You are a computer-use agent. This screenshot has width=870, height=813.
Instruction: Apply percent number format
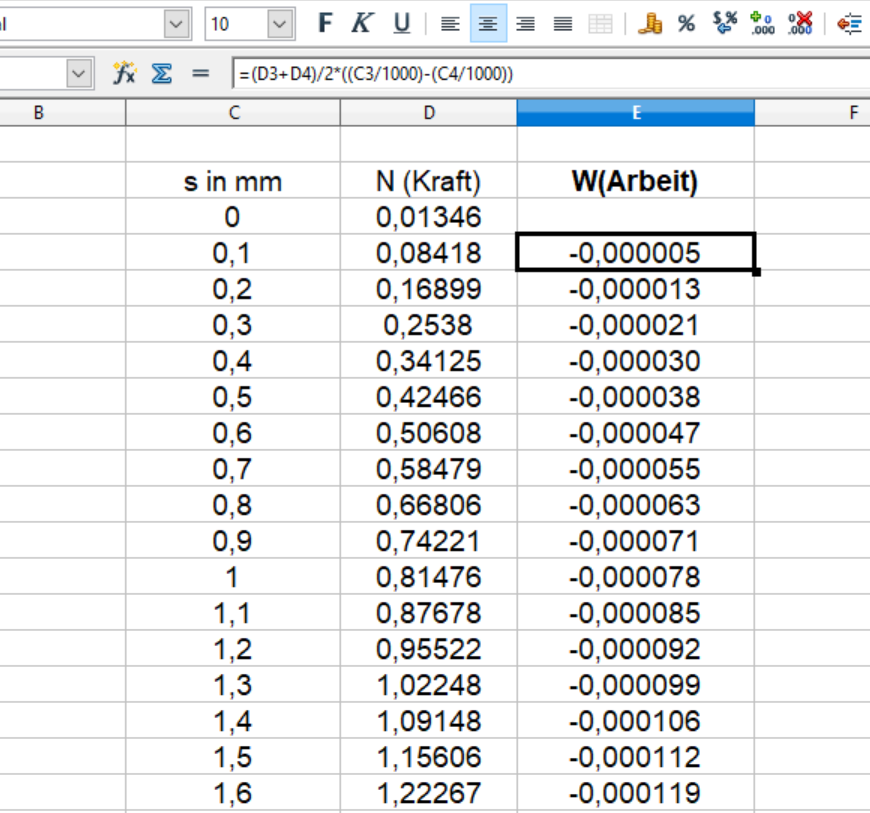(x=686, y=24)
